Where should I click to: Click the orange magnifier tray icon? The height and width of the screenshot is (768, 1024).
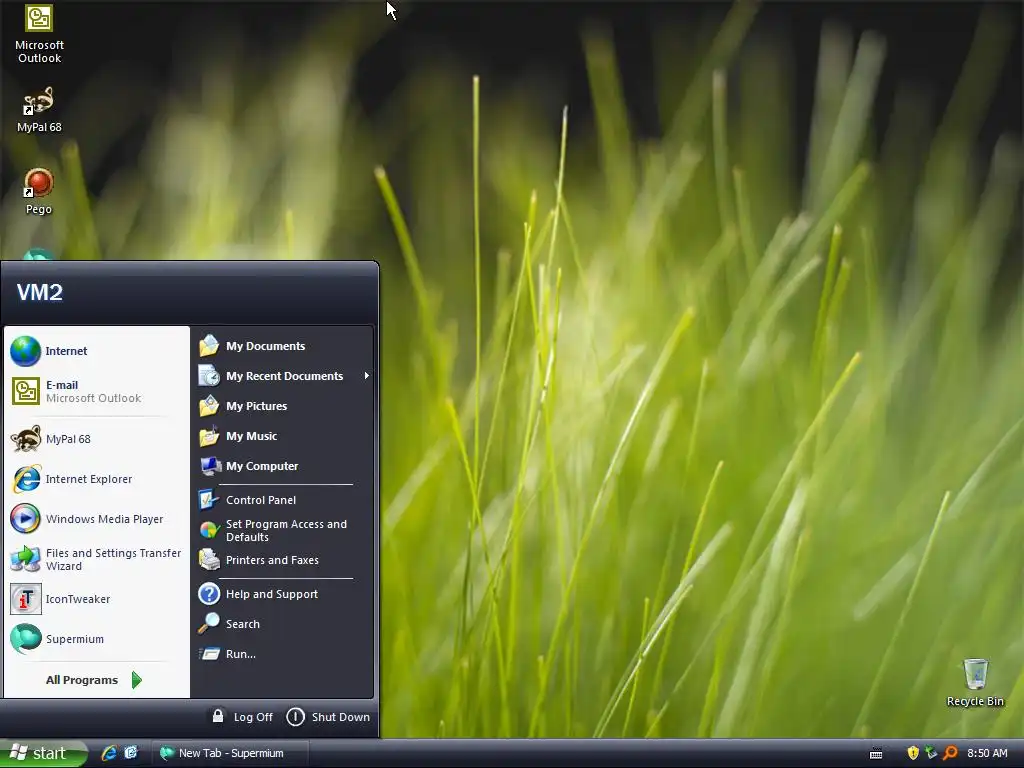[950, 753]
